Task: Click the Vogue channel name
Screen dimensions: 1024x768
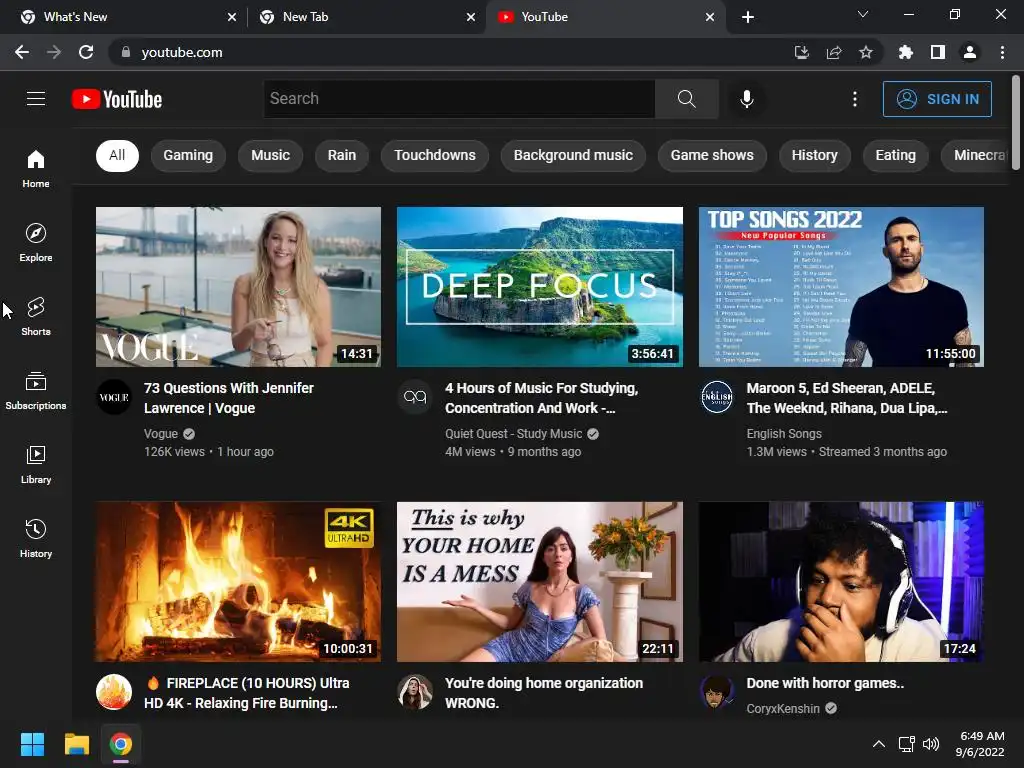Action: [161, 434]
